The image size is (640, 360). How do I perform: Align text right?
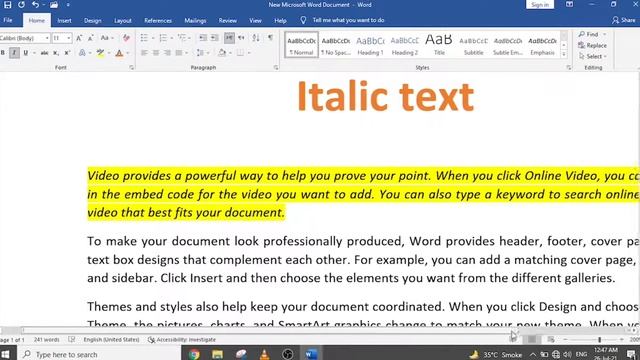tap(167, 53)
